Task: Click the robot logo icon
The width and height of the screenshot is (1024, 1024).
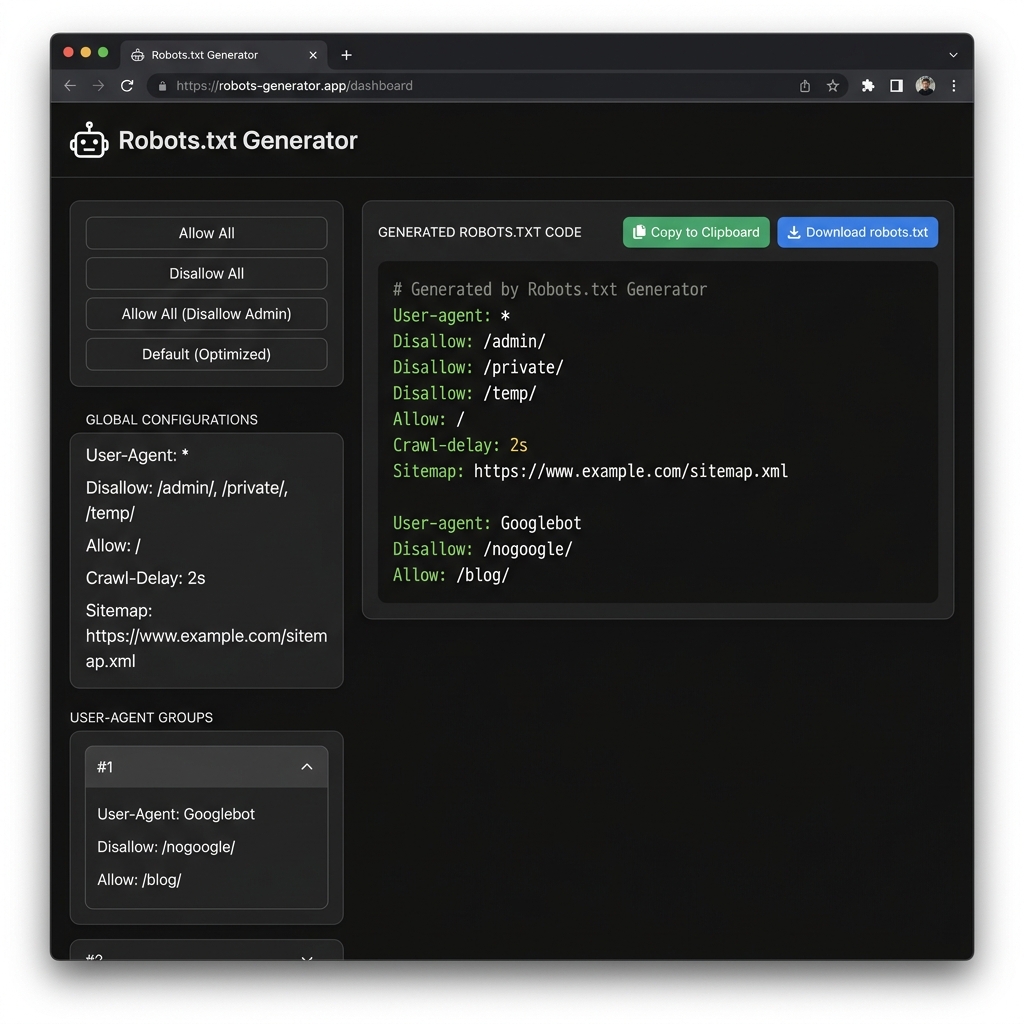Action: [x=89, y=140]
